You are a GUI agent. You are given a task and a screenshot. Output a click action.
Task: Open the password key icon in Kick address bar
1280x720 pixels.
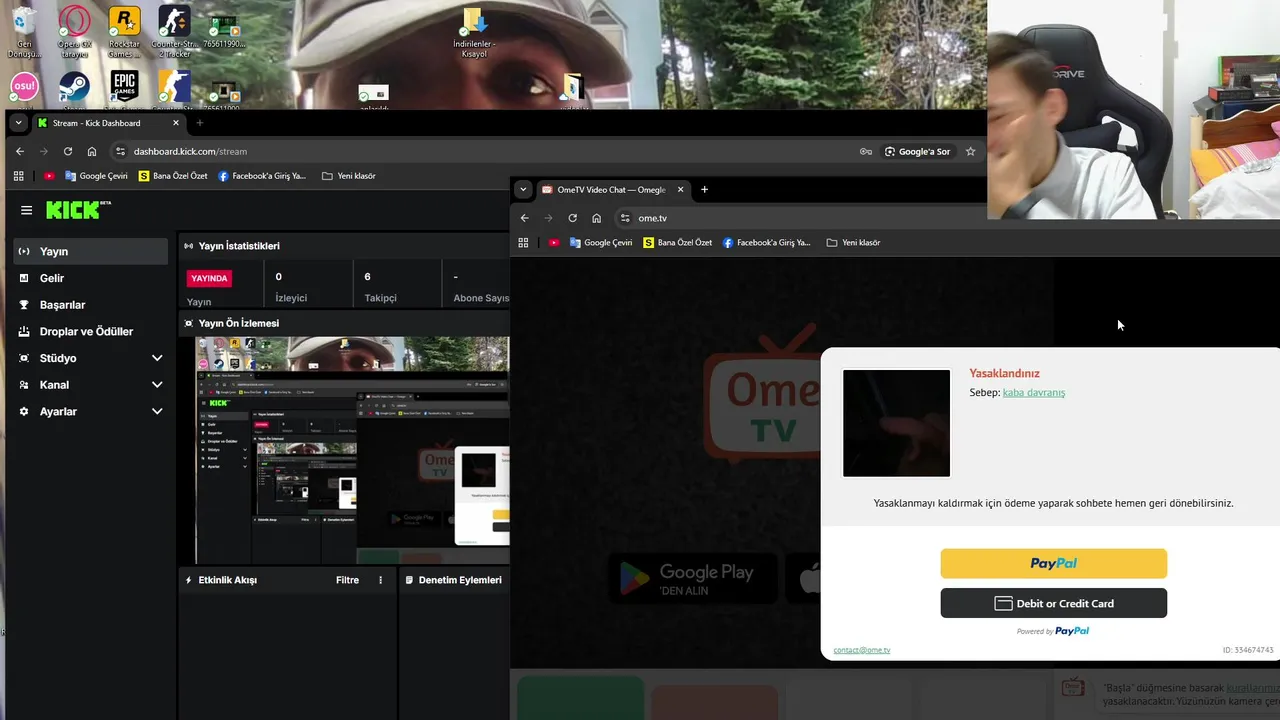866,151
